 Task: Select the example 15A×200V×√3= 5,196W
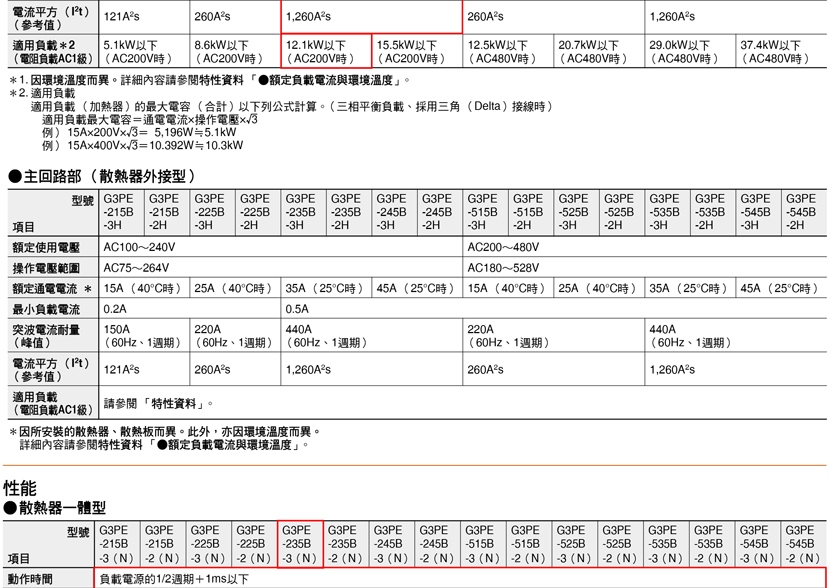[139, 132]
